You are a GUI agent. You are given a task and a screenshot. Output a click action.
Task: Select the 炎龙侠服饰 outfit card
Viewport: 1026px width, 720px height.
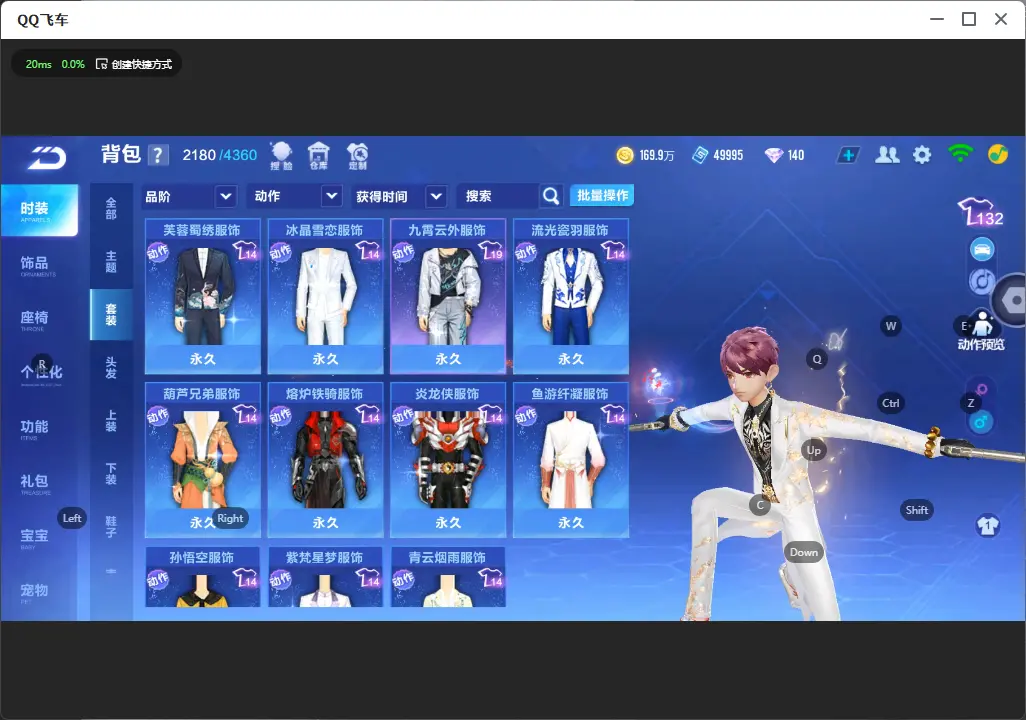point(448,459)
